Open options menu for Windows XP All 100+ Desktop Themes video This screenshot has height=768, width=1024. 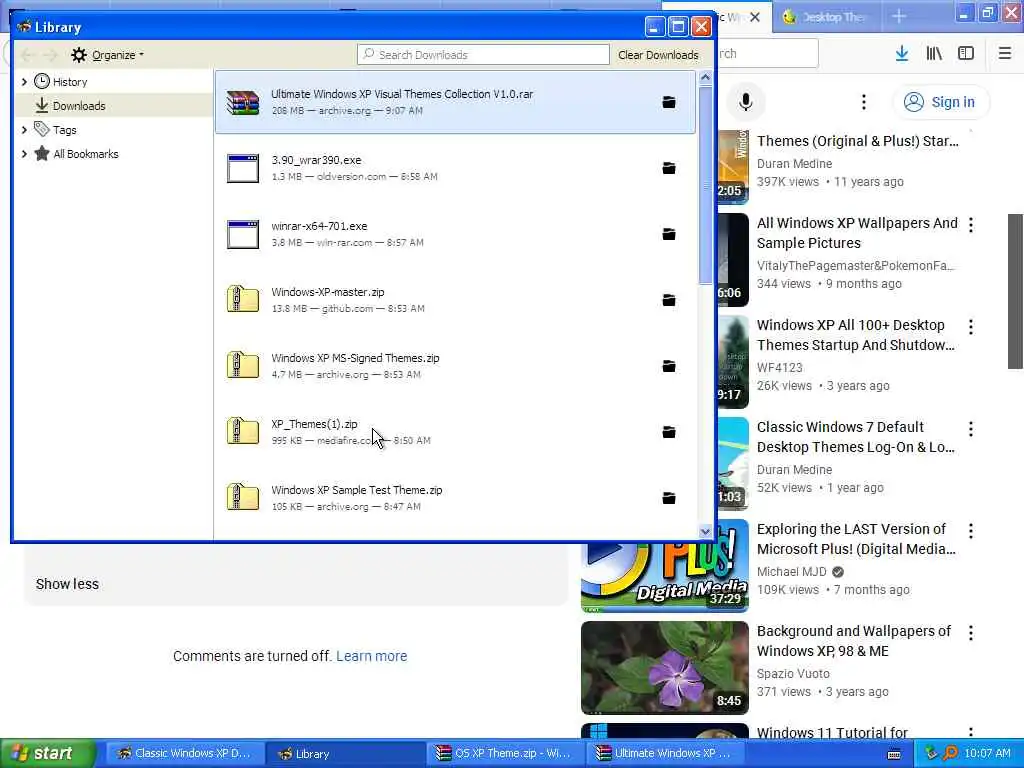click(x=971, y=327)
